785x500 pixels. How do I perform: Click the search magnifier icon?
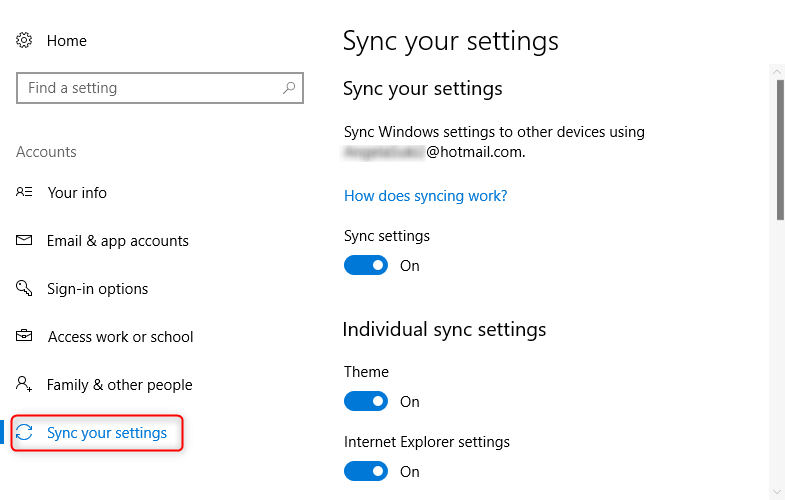289,88
